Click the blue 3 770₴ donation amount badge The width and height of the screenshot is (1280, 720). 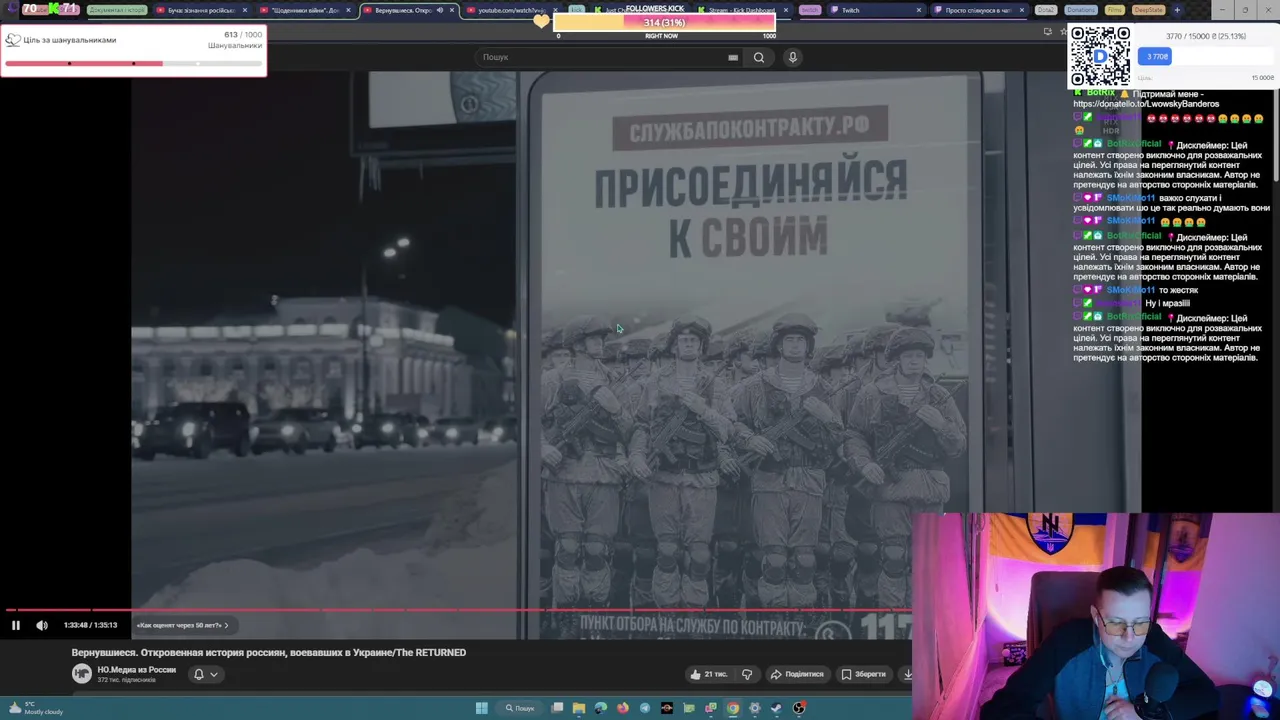click(x=1156, y=56)
